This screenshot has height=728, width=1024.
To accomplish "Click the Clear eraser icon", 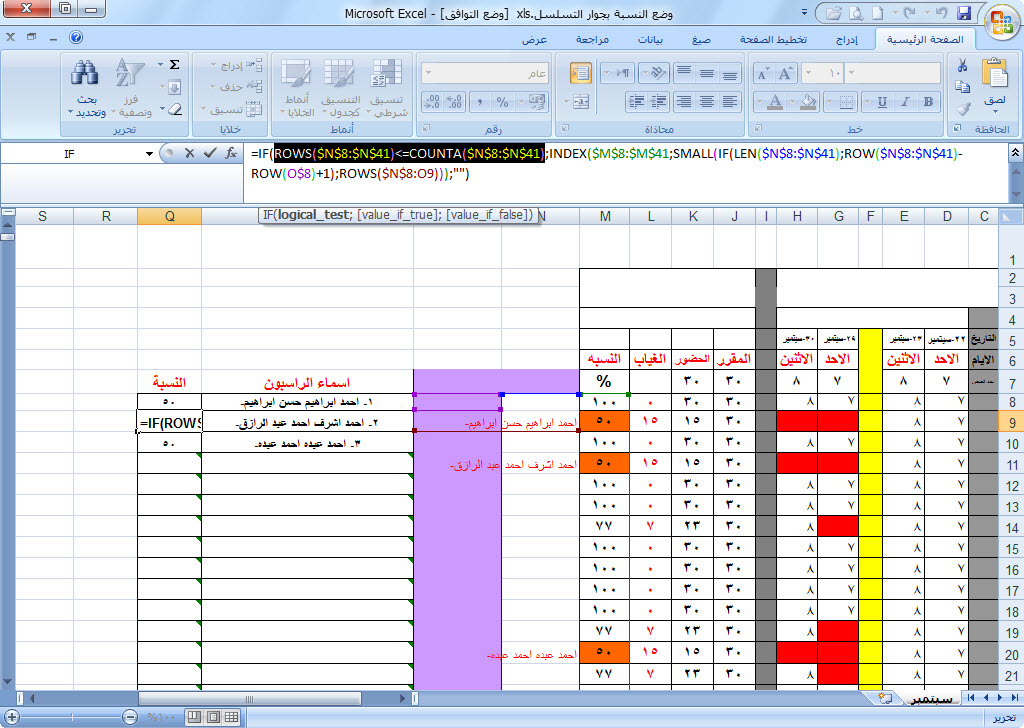I will point(174,109).
